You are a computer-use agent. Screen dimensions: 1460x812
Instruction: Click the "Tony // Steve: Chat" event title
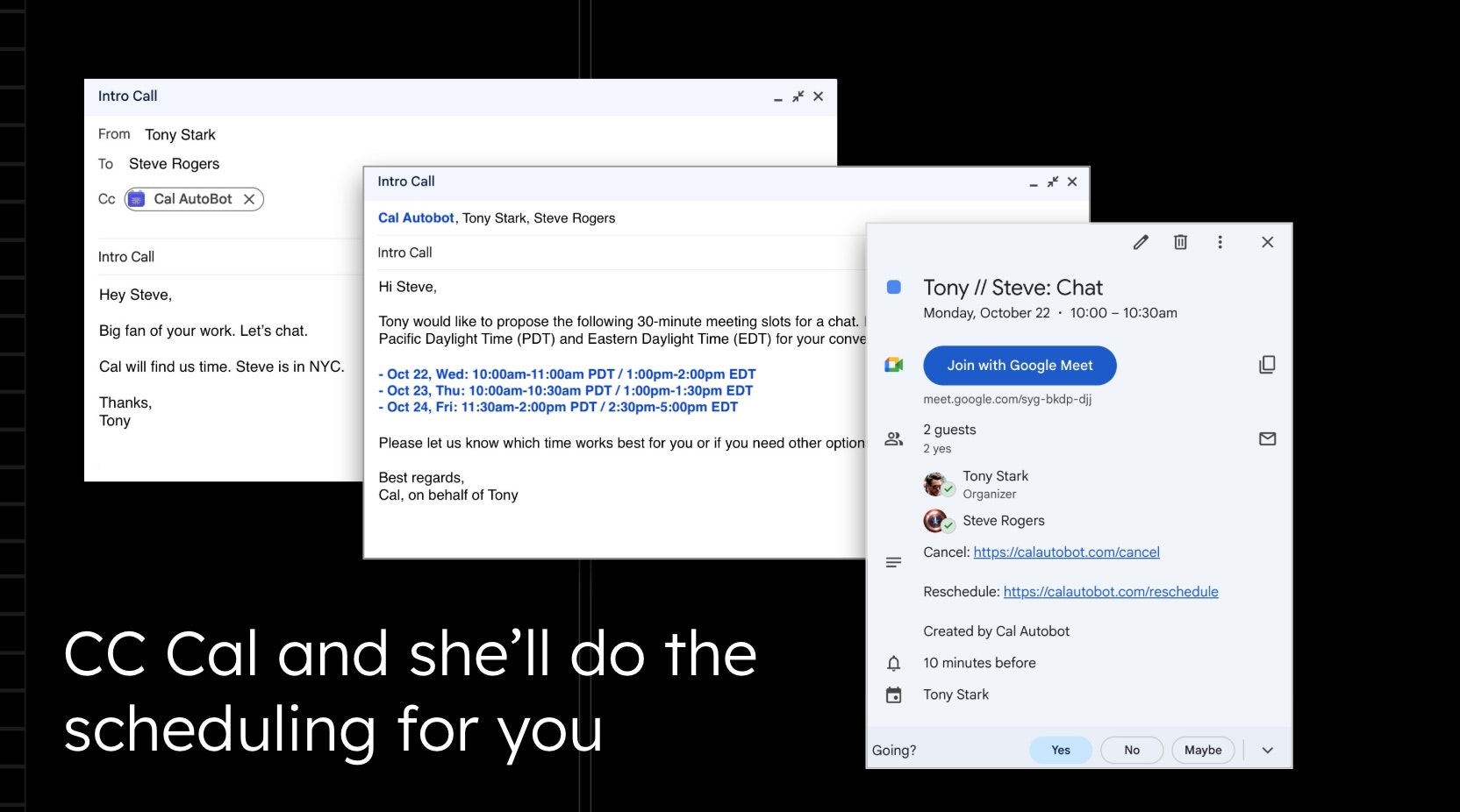pos(1013,288)
